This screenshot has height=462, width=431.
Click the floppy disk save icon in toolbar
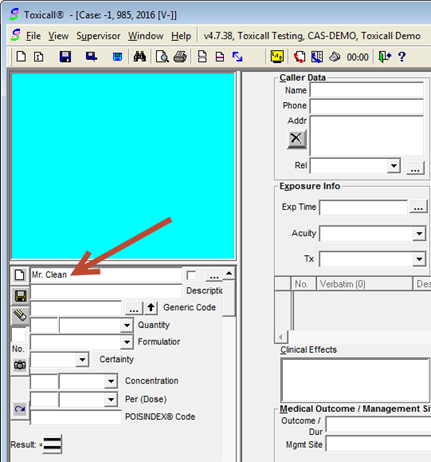[x=65, y=57]
